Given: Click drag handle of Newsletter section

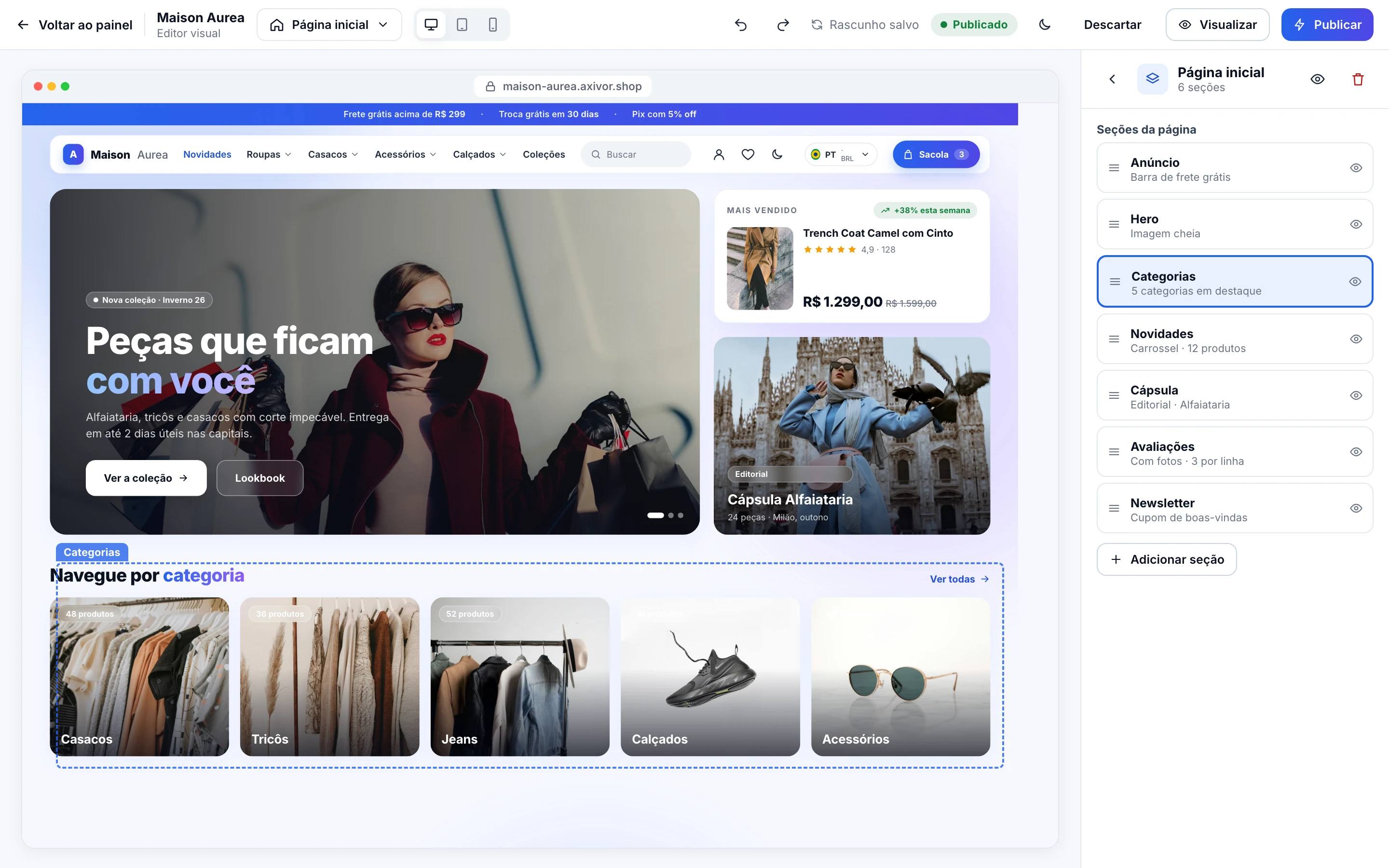Looking at the screenshot, I should 1114,508.
